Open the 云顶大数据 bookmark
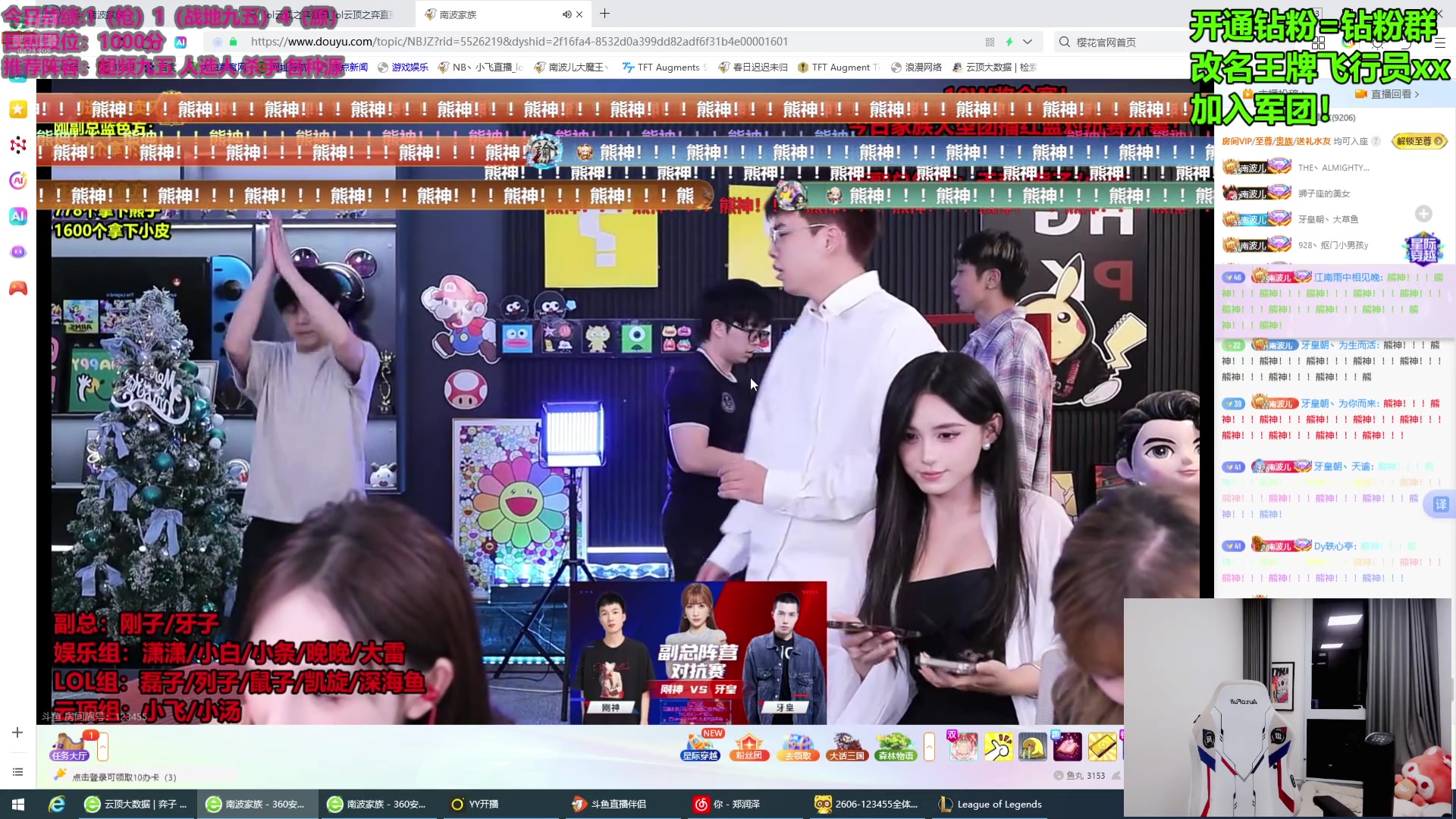 coord(994,67)
